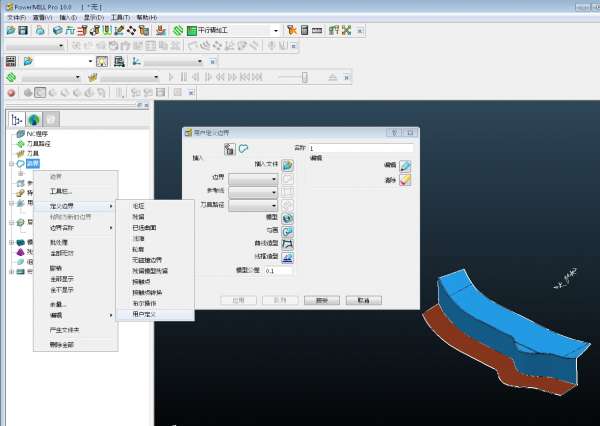Viewport: 600px width, 426px height.
Task: Toggle ViewMill red sphere button
Action: (11, 93)
